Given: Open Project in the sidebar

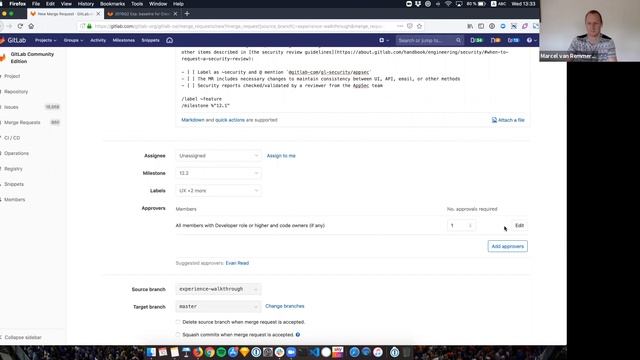Looking at the screenshot, I should pyautogui.click(x=12, y=76).
